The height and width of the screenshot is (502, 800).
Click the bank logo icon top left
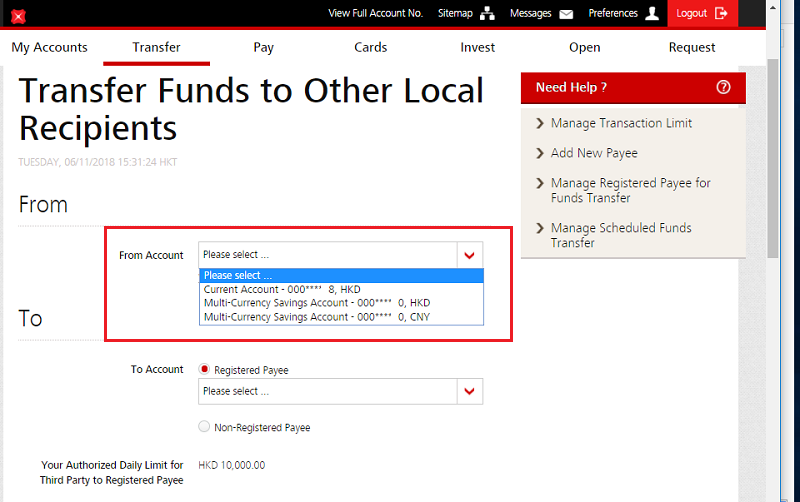(x=18, y=16)
